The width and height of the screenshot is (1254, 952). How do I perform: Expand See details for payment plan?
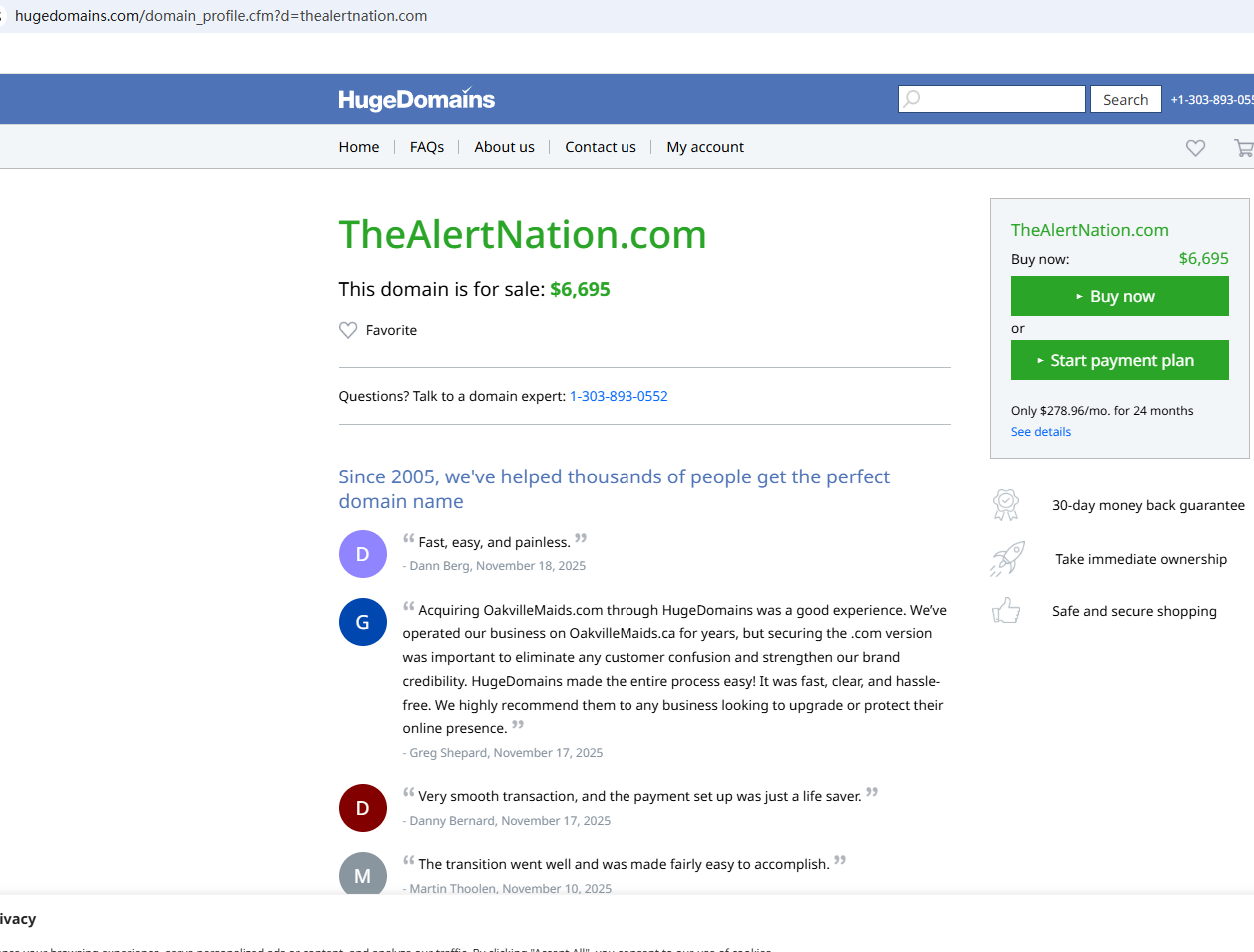tap(1040, 432)
